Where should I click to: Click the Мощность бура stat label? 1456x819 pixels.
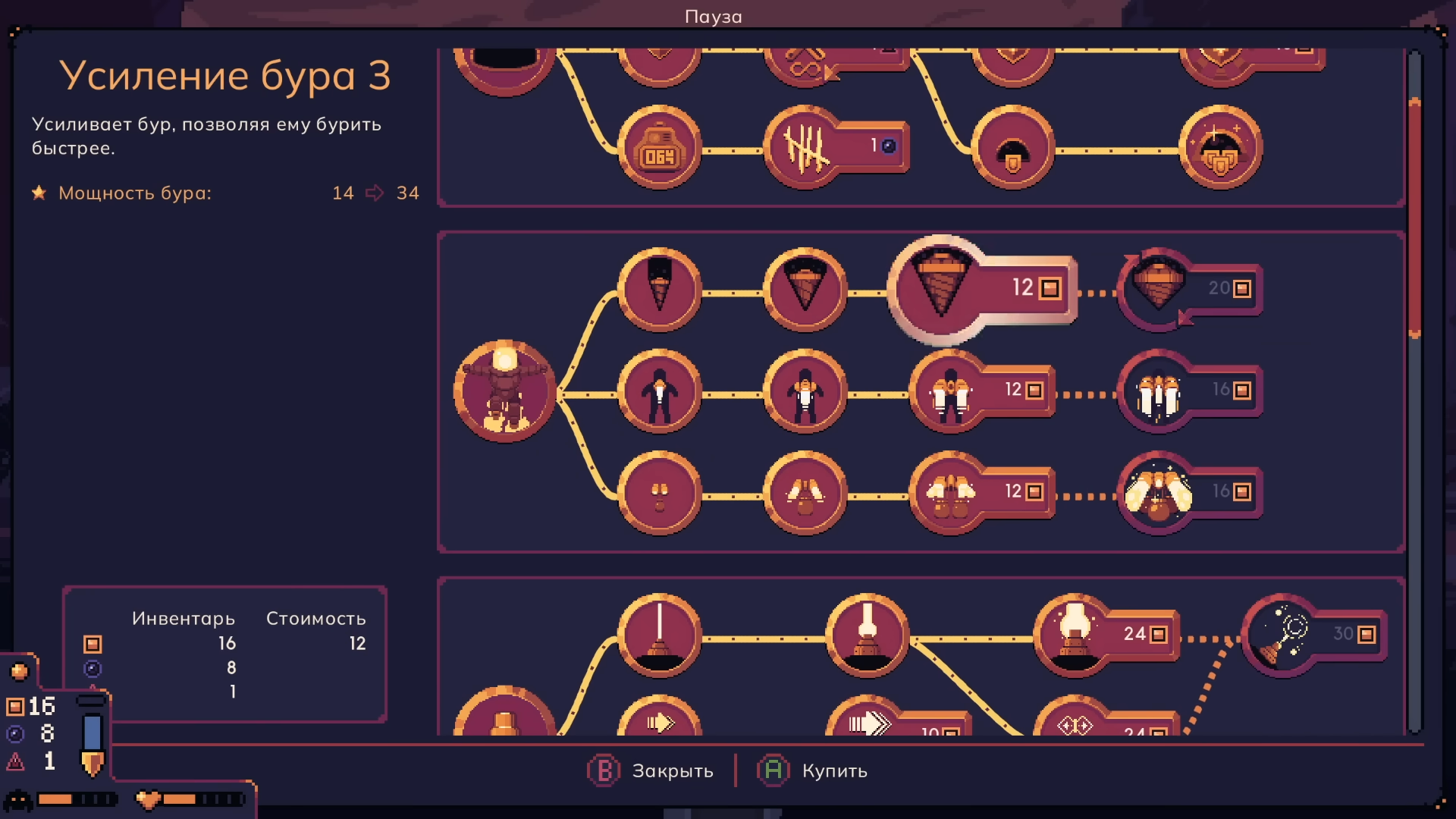[135, 193]
